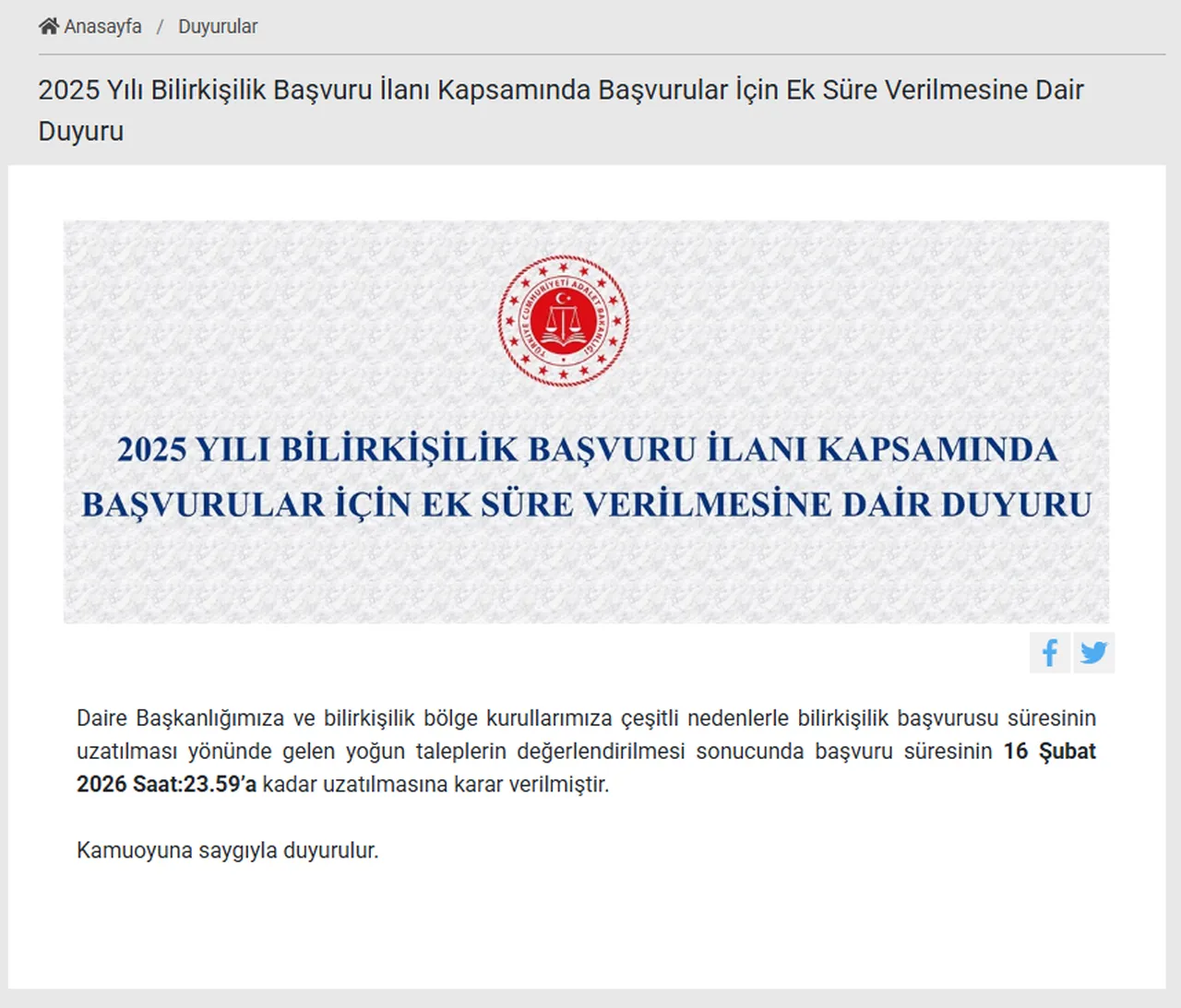The height and width of the screenshot is (1008, 1181).
Task: Click the line Kamuoyuna saygıyla duyurulur
Action: tap(228, 852)
